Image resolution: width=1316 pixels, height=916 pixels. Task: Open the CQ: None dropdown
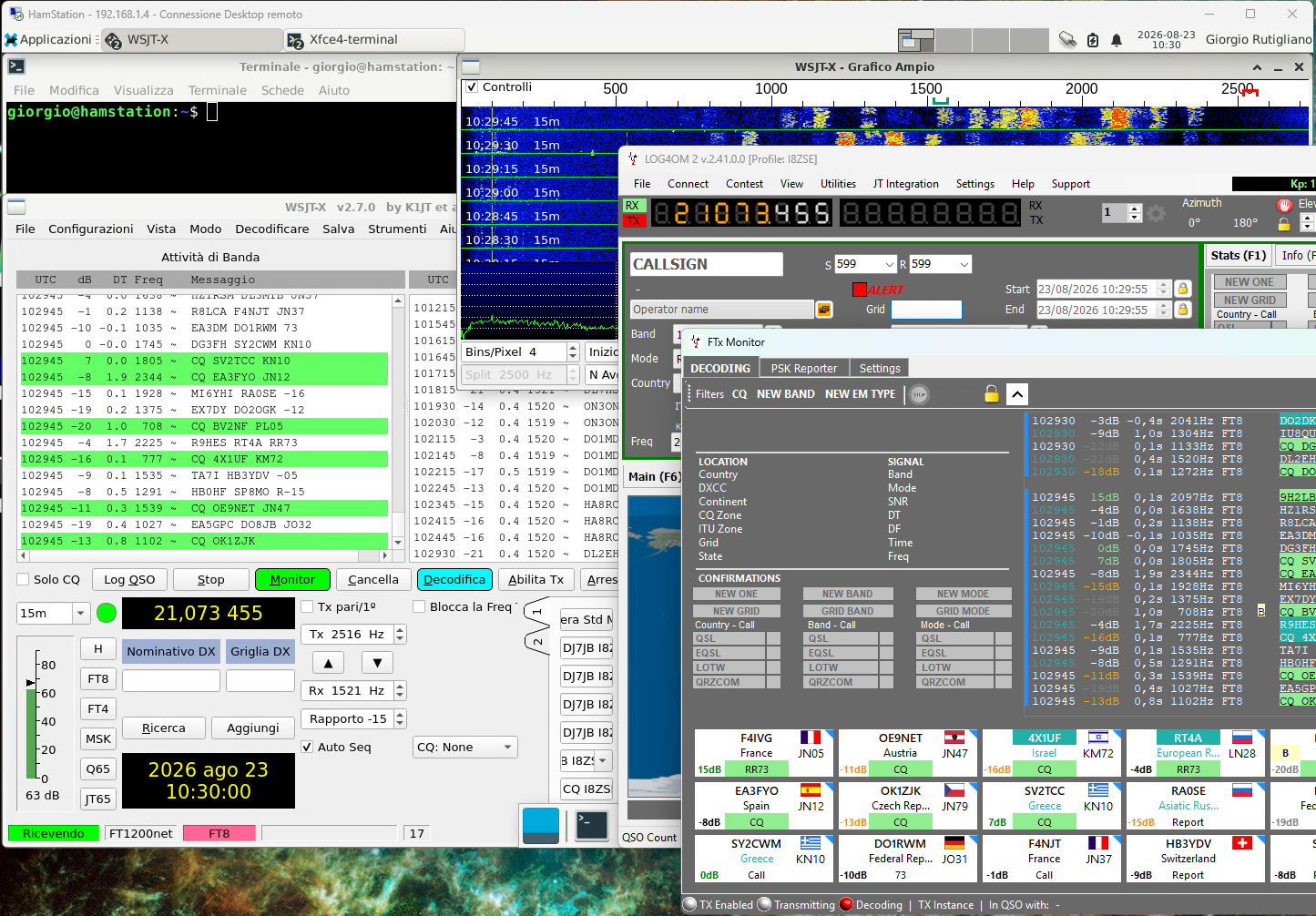click(x=465, y=748)
